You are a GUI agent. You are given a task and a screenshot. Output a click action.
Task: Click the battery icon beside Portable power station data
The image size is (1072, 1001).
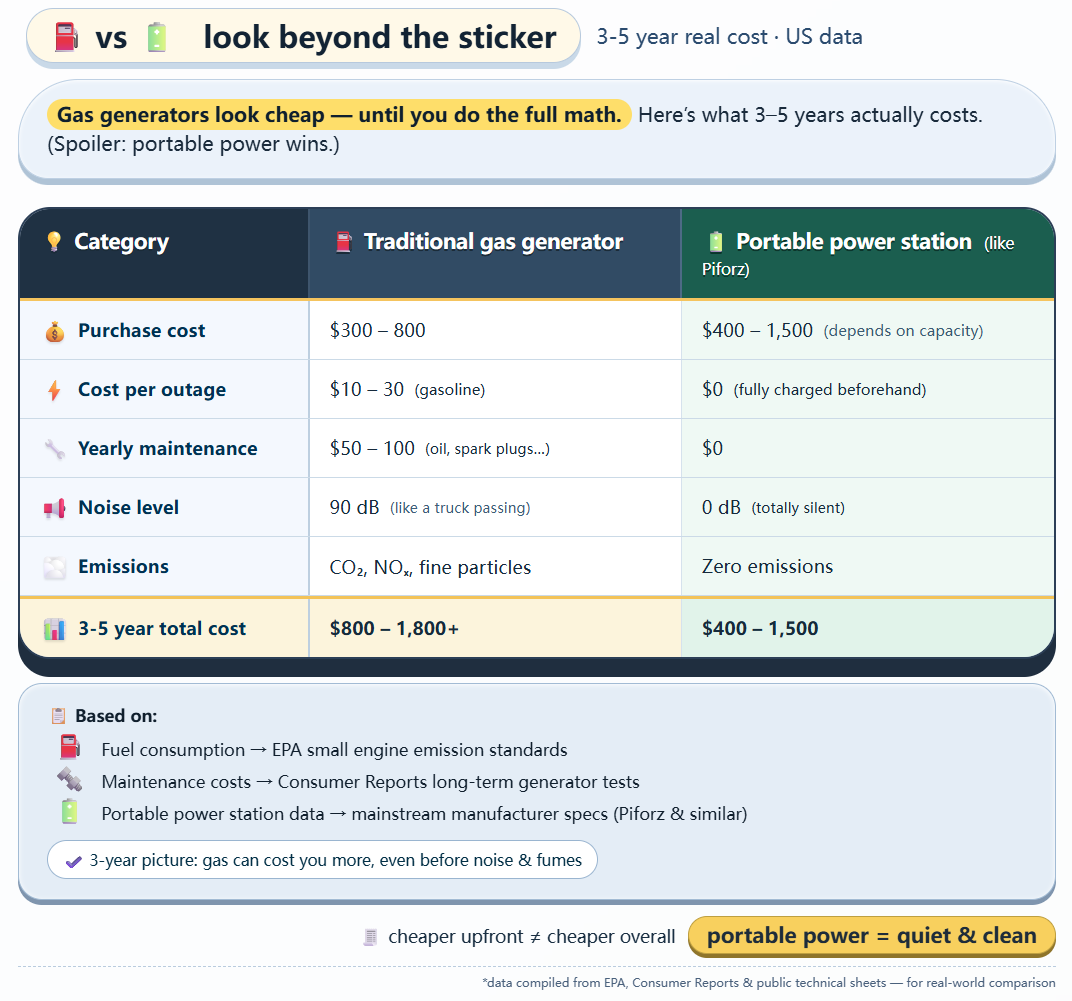click(69, 812)
